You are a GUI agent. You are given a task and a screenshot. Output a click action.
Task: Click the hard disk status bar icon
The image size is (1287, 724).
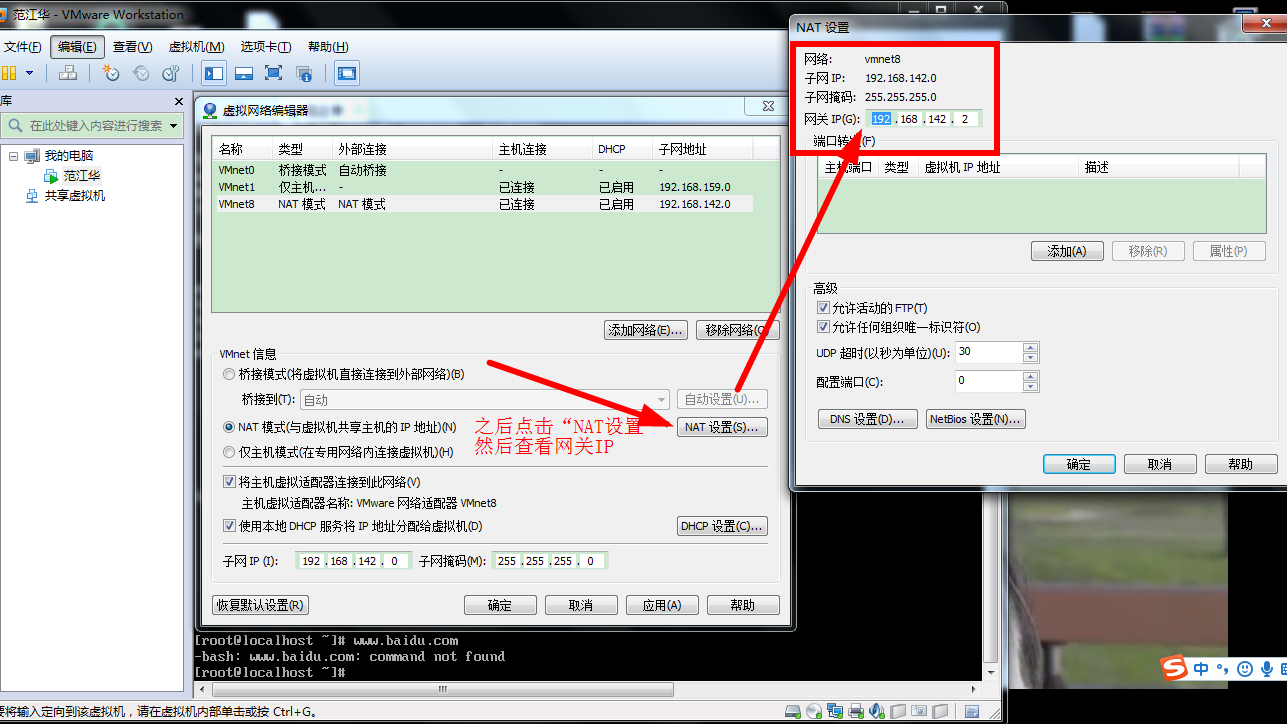point(792,712)
